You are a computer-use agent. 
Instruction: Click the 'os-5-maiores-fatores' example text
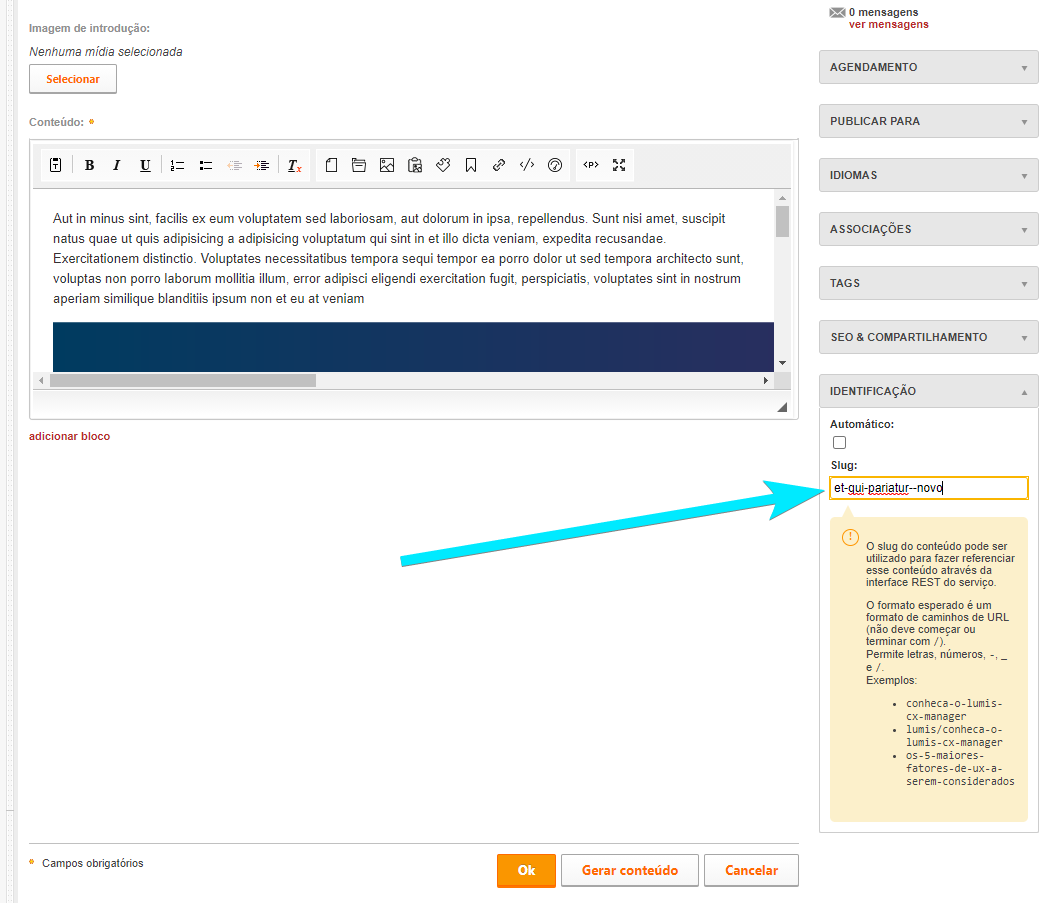[x=960, y=768]
